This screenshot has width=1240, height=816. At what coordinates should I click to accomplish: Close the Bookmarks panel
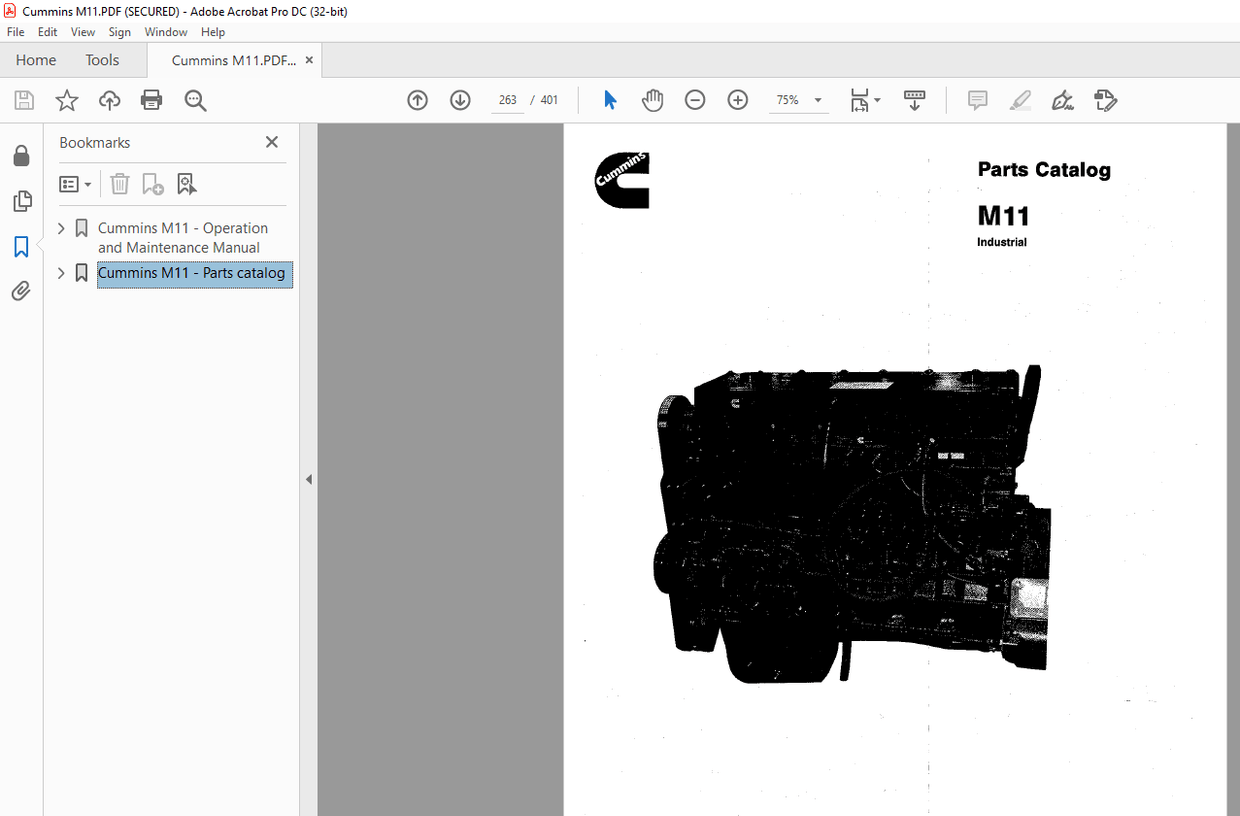[x=271, y=142]
